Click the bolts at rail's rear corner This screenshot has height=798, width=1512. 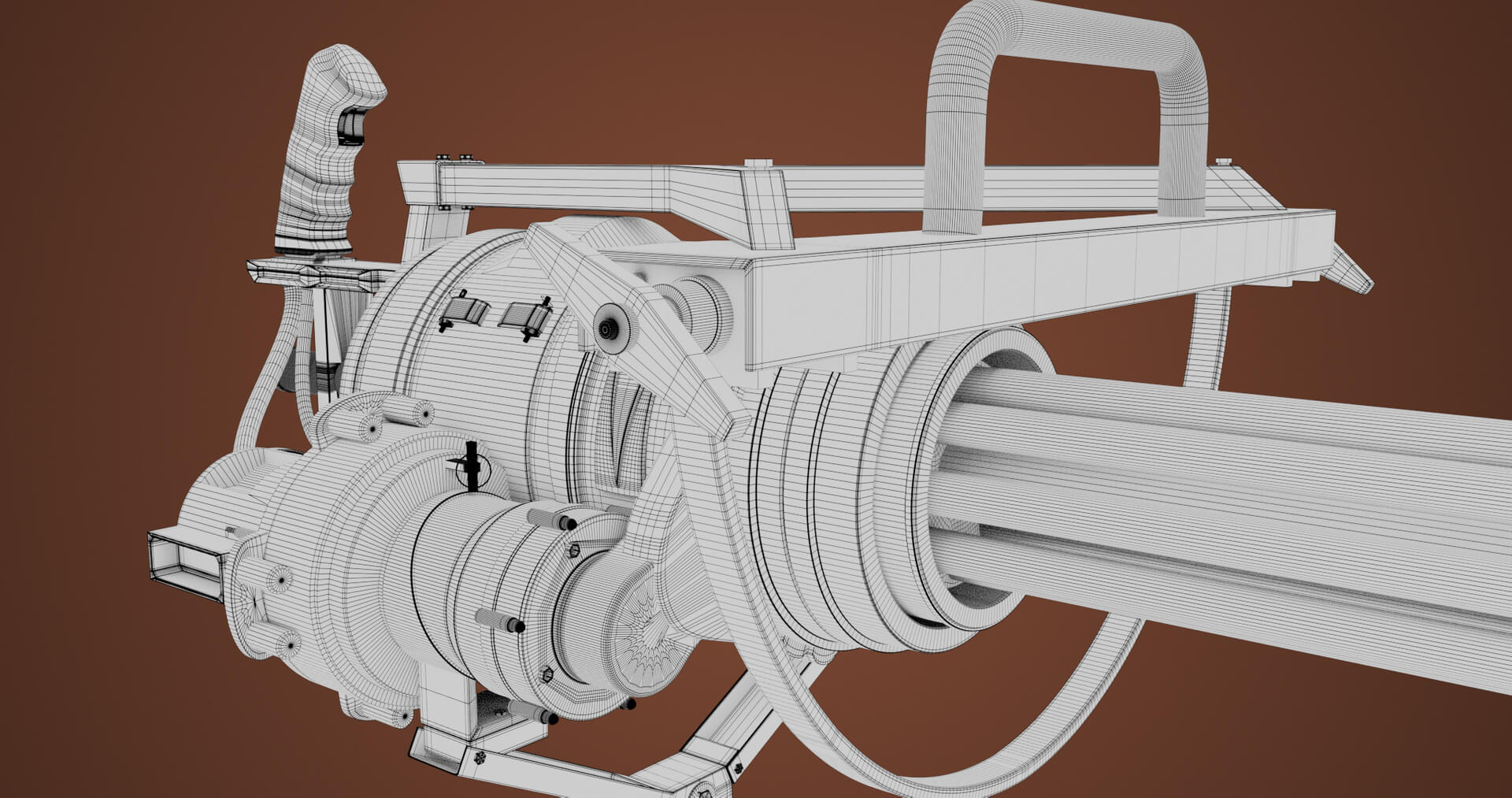click(x=454, y=159)
